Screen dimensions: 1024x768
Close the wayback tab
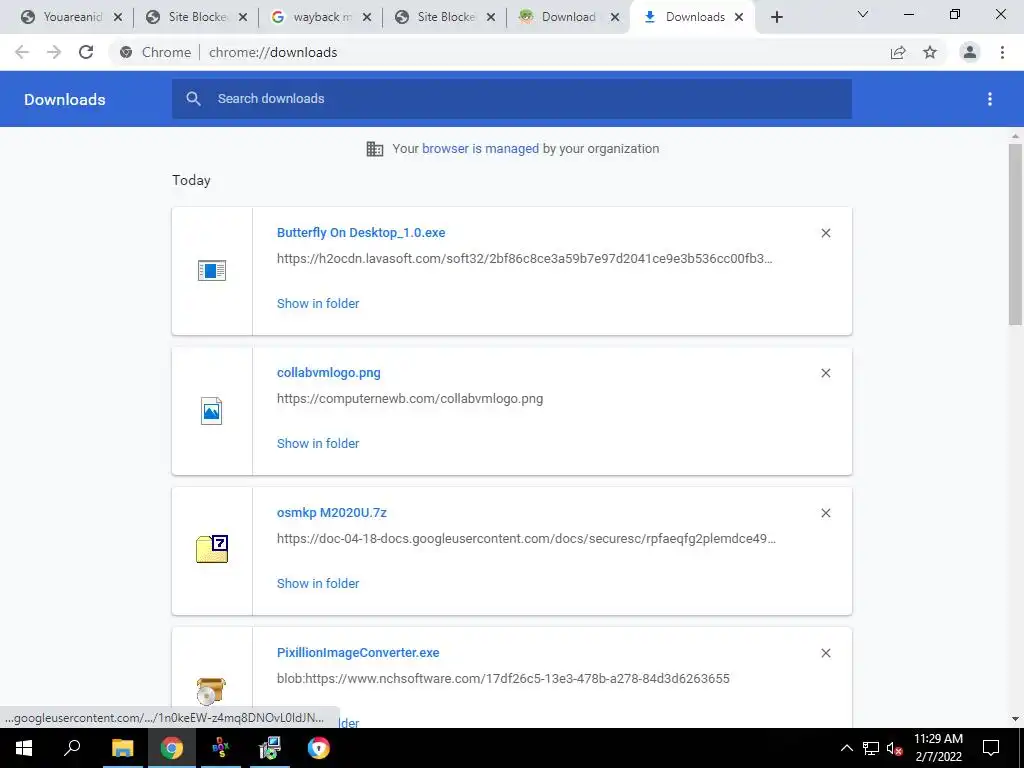pos(367,18)
